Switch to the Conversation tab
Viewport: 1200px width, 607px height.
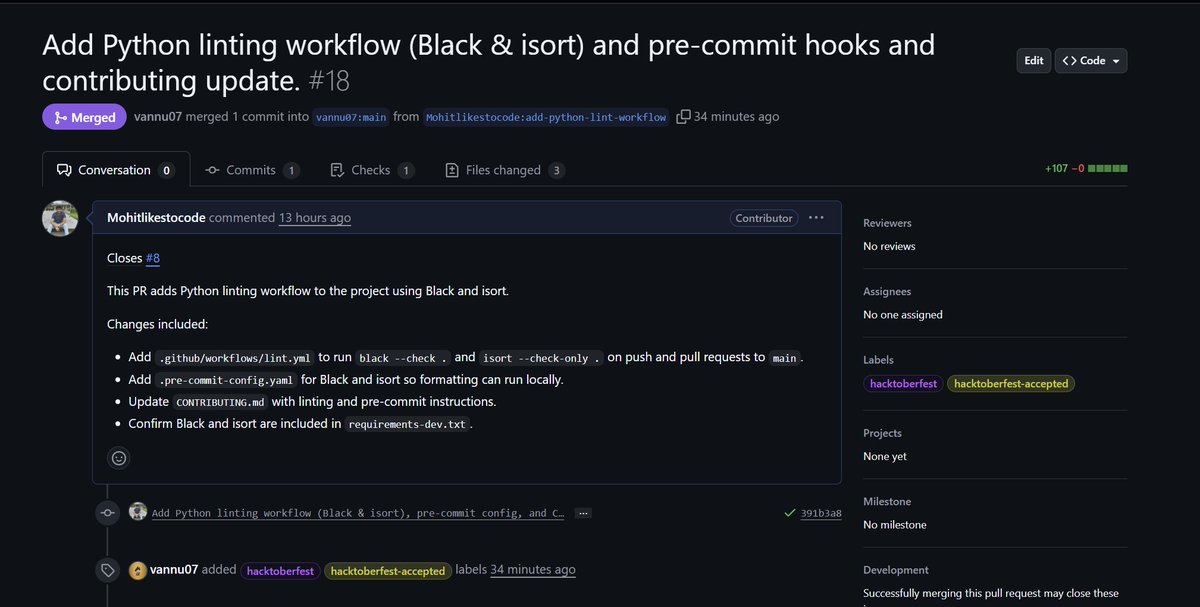click(115, 170)
